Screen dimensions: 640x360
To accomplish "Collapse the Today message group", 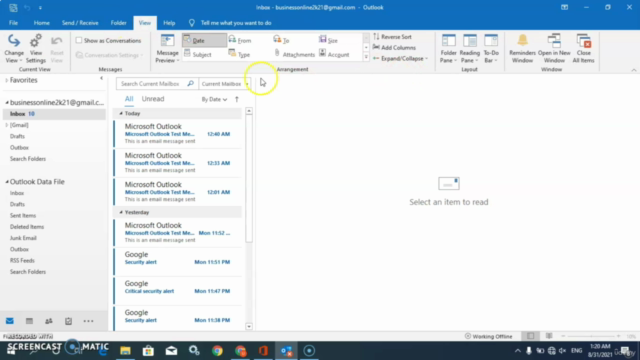I will point(121,113).
